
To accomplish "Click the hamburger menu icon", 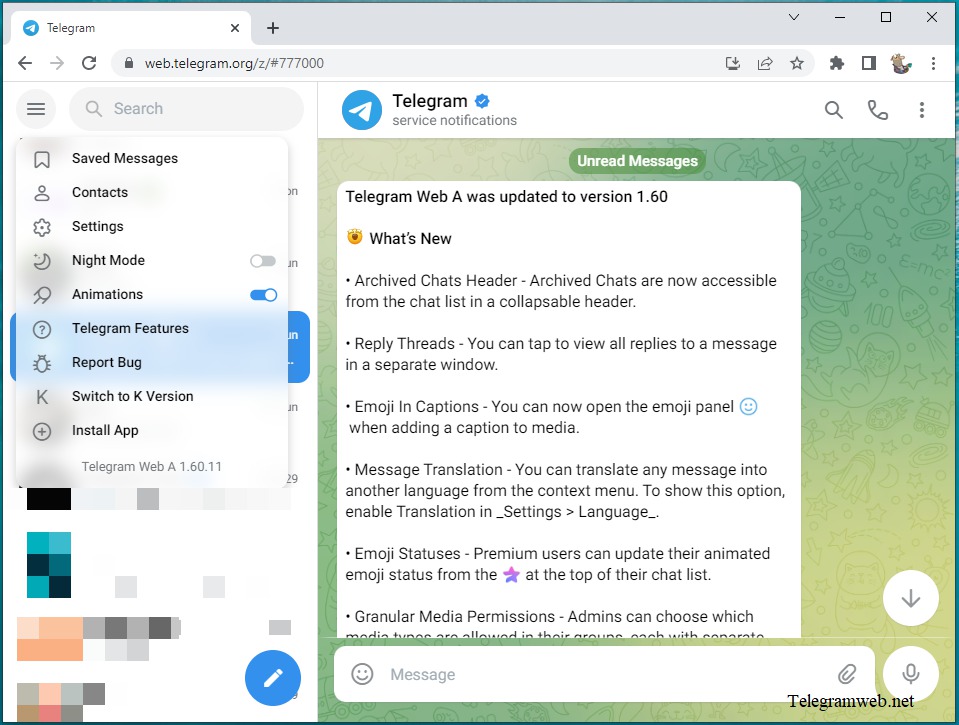I will click(x=36, y=109).
